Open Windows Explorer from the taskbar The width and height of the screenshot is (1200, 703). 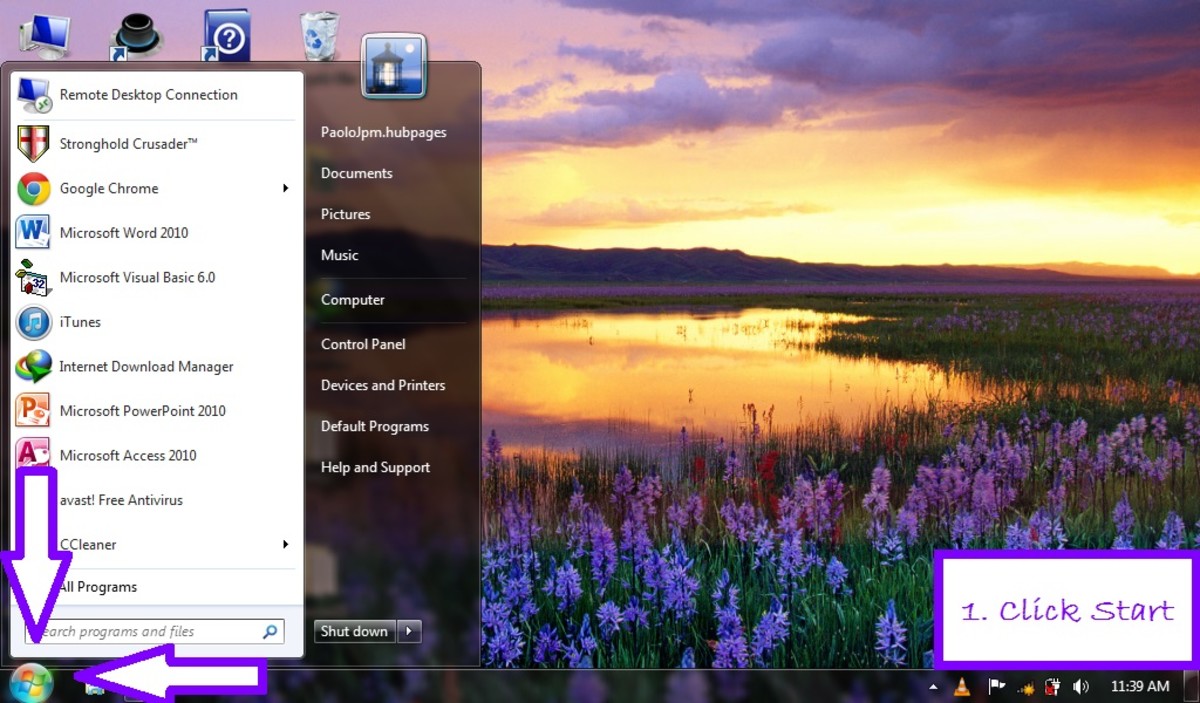pos(95,687)
